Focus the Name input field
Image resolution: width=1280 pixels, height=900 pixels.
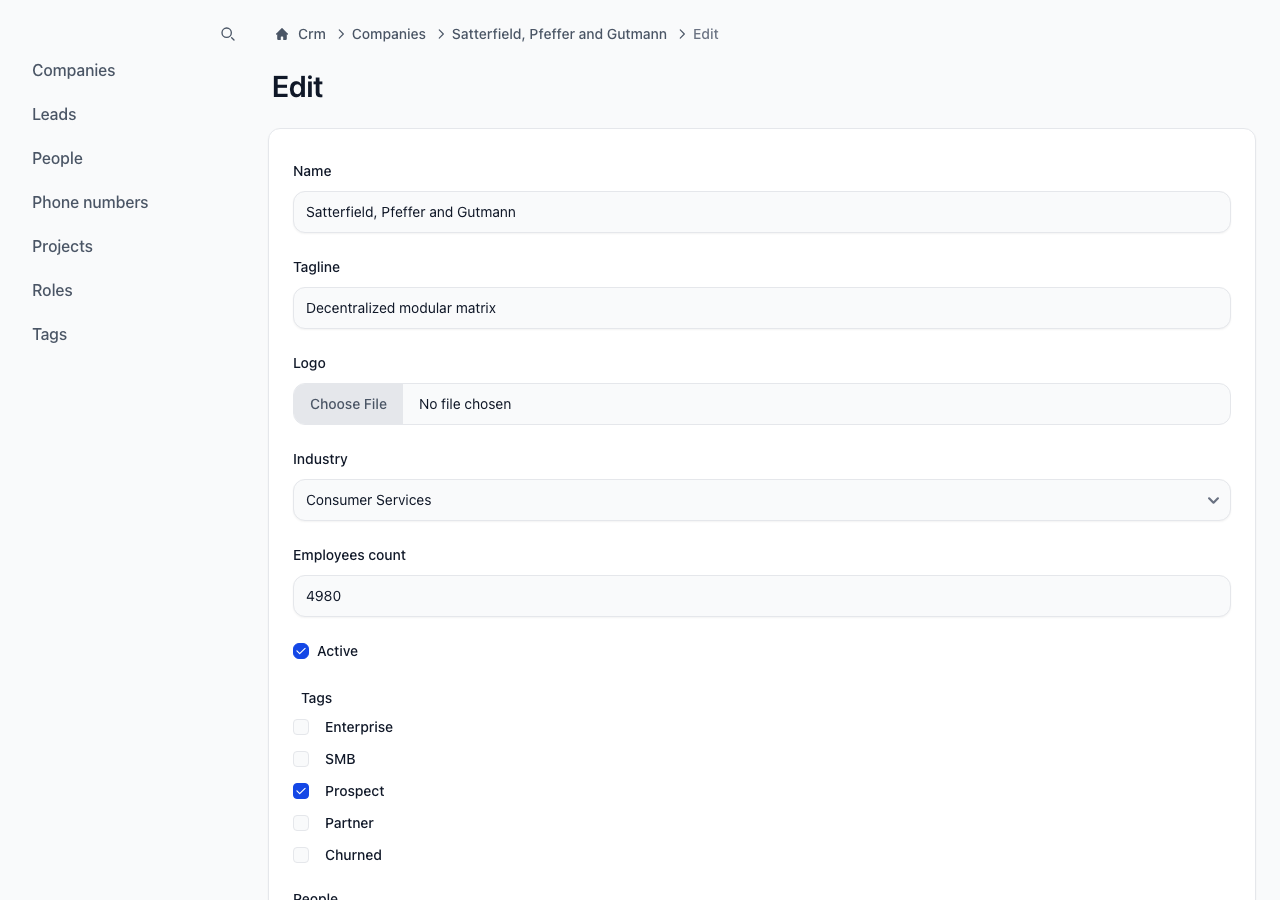(x=762, y=212)
